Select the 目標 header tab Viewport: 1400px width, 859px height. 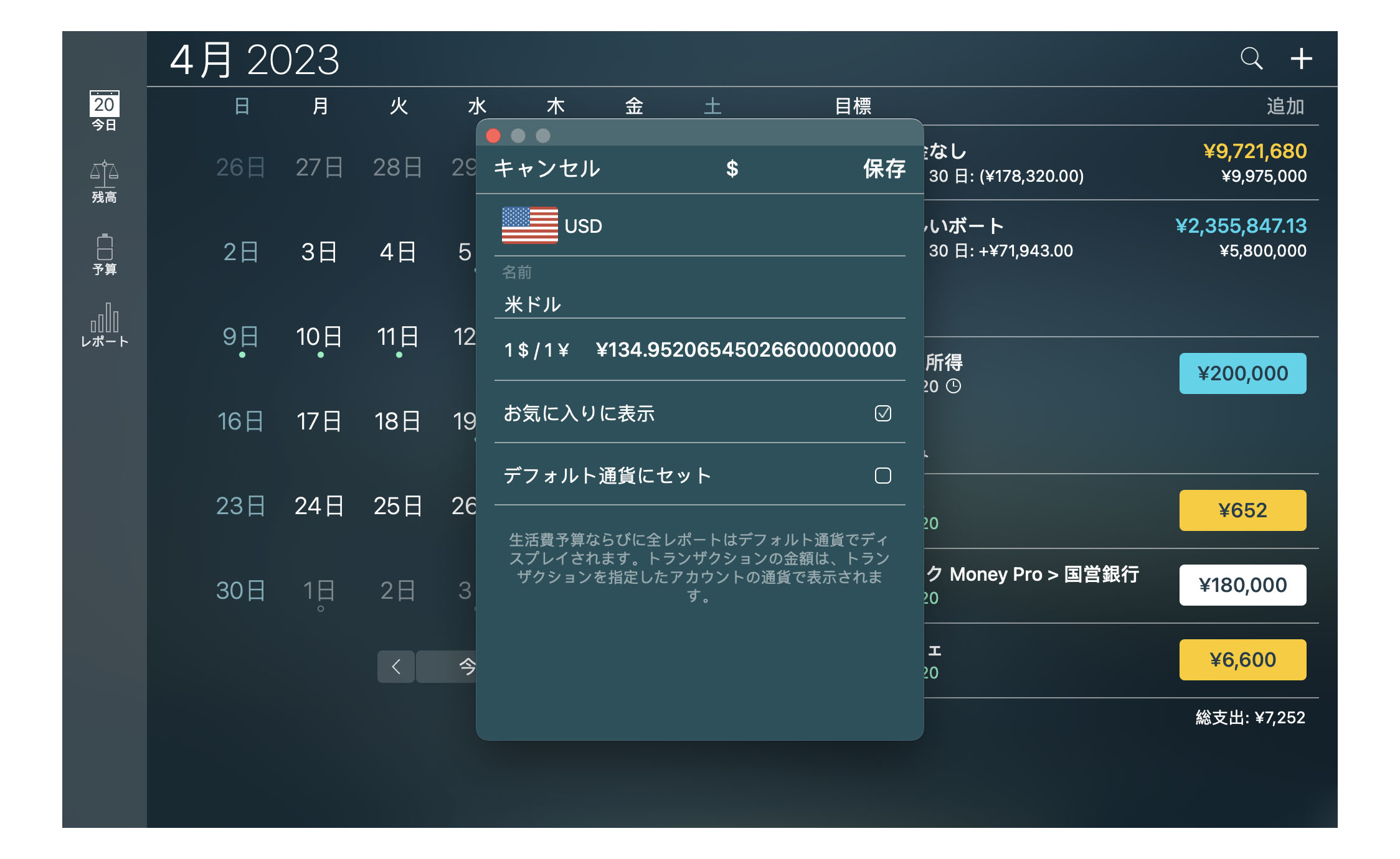click(x=853, y=106)
